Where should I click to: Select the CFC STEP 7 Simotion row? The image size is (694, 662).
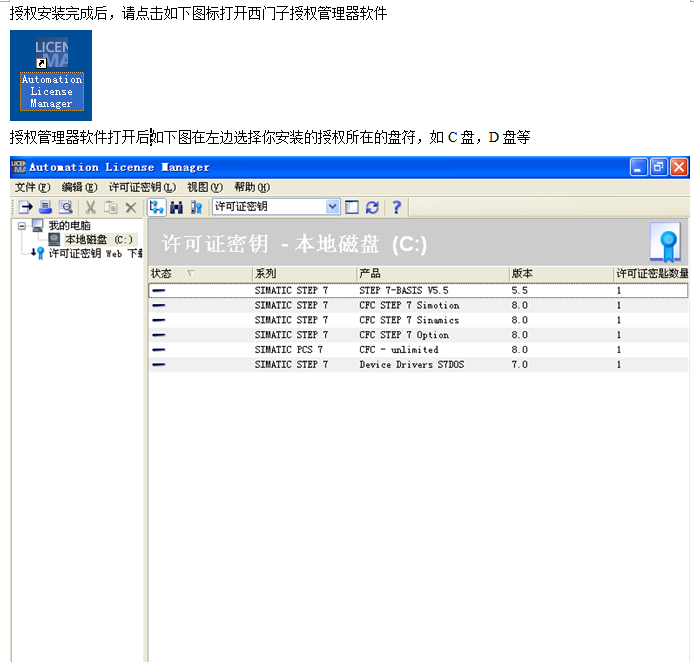pyautogui.click(x=418, y=305)
